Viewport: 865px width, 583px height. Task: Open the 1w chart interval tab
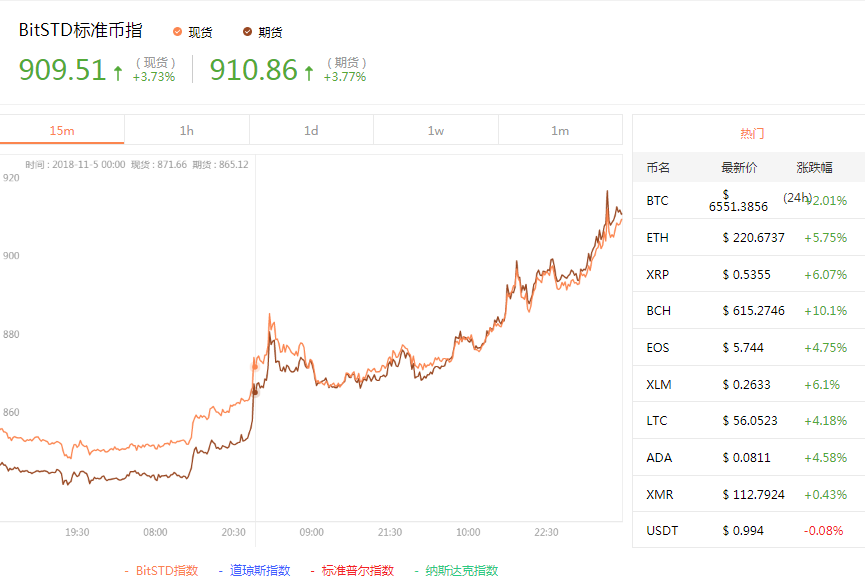(436, 130)
